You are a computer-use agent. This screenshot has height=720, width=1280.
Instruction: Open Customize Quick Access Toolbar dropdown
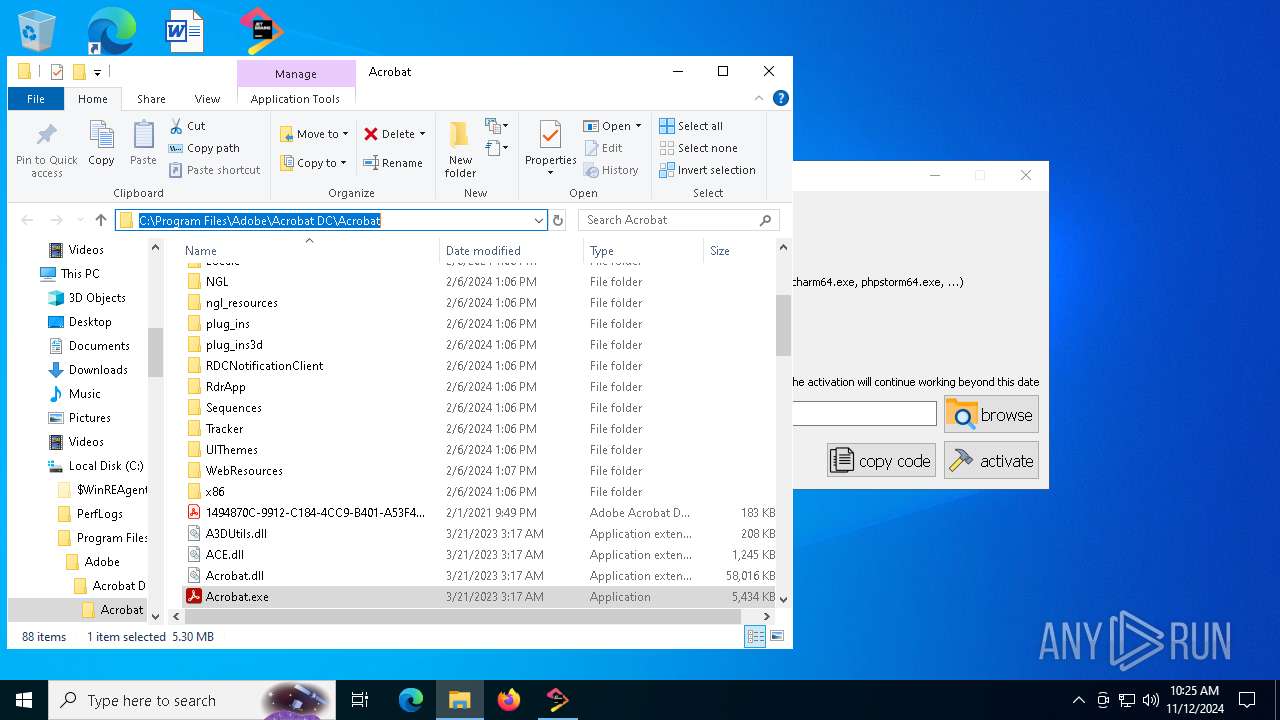[97, 72]
